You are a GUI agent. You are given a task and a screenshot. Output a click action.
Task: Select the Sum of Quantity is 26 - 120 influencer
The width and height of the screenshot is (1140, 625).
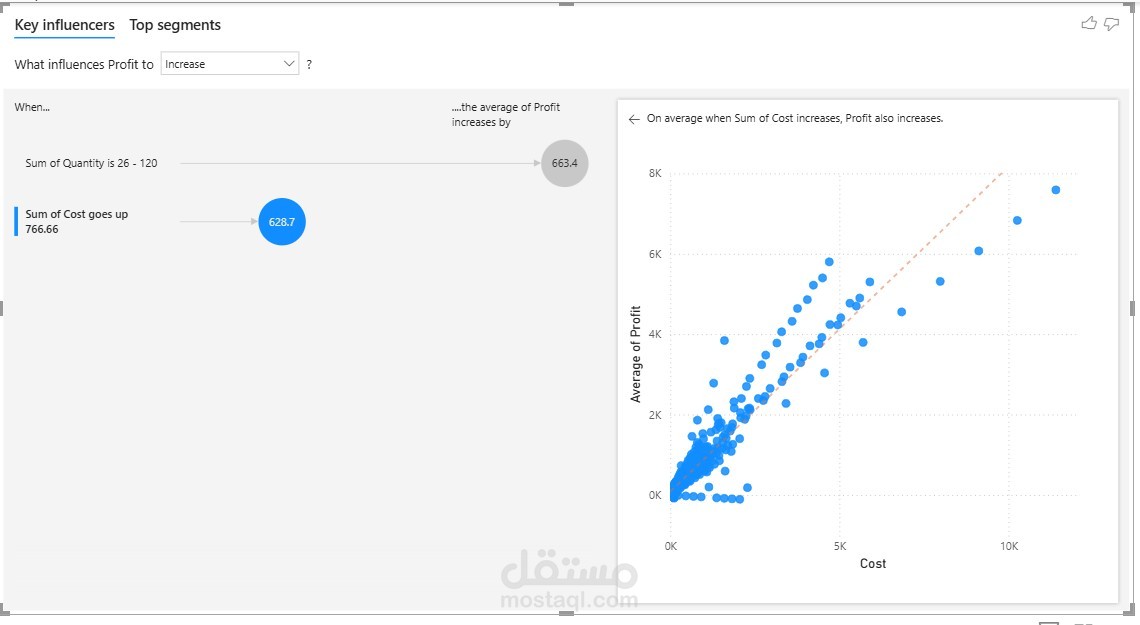(92, 164)
